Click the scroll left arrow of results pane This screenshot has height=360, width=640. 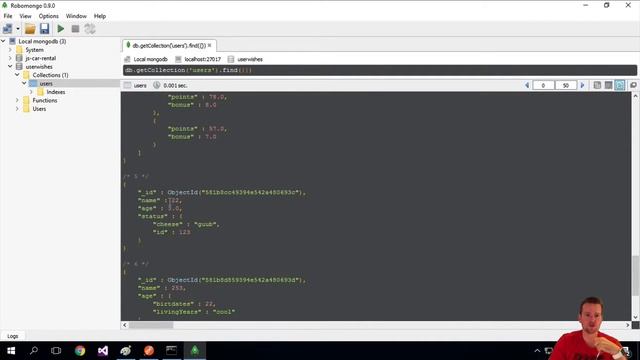point(124,325)
